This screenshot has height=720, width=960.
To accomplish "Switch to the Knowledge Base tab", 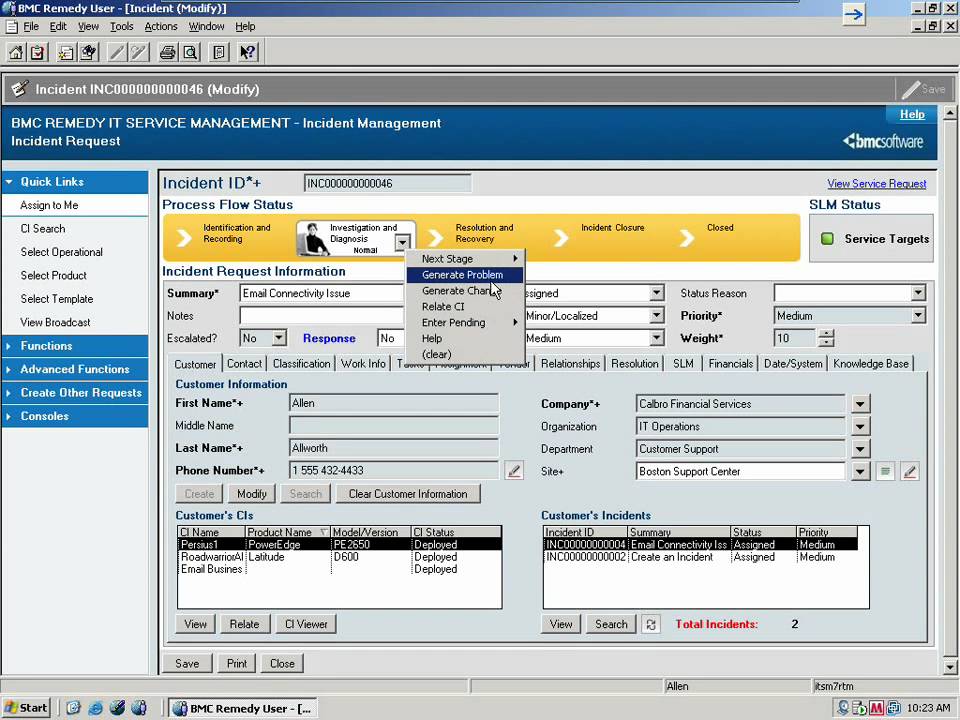I will coord(871,364).
